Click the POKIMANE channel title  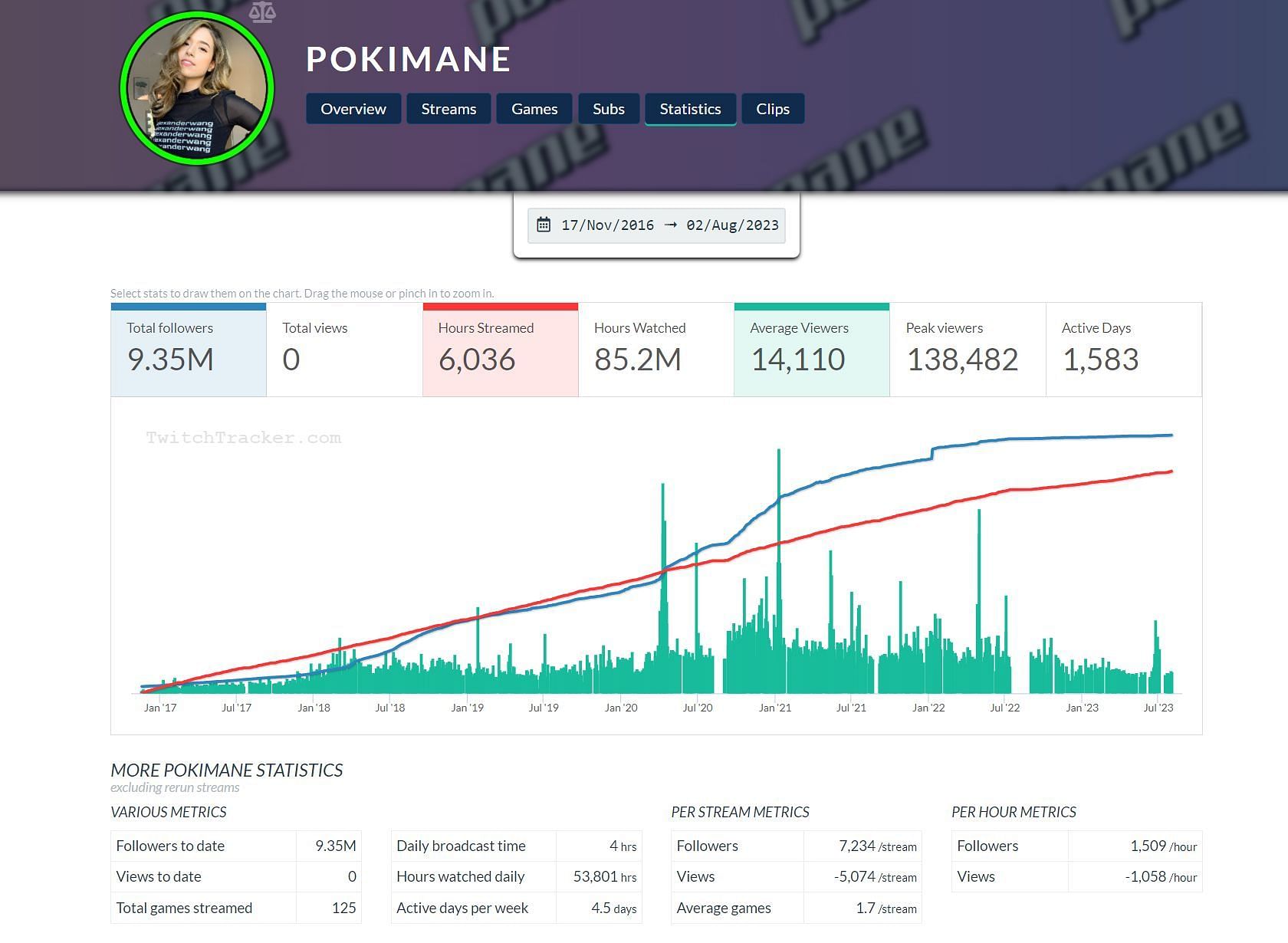click(409, 60)
